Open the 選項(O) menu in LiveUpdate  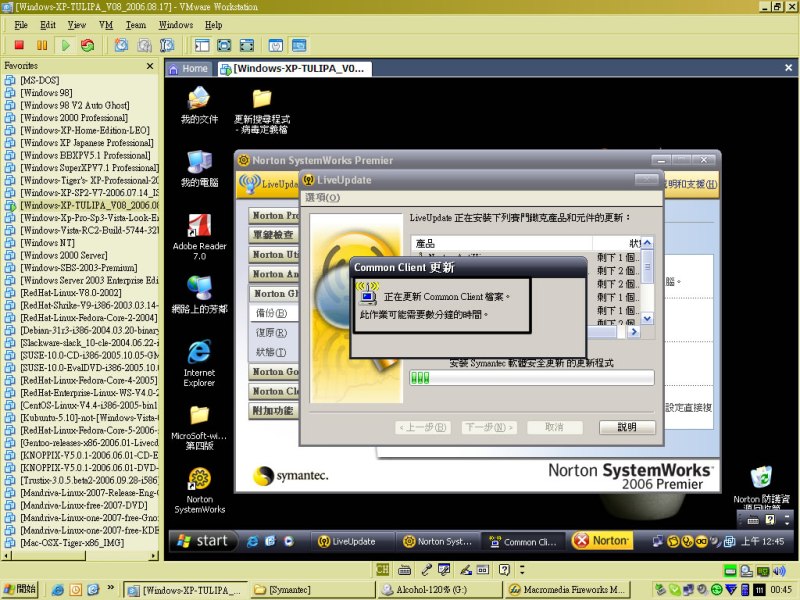coord(322,197)
